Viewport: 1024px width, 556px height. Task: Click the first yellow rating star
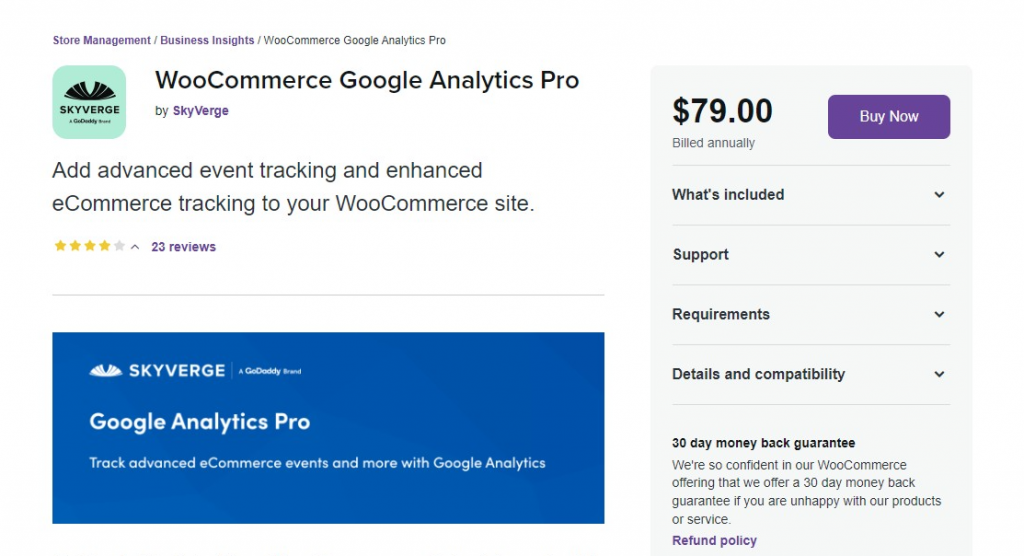coord(60,246)
